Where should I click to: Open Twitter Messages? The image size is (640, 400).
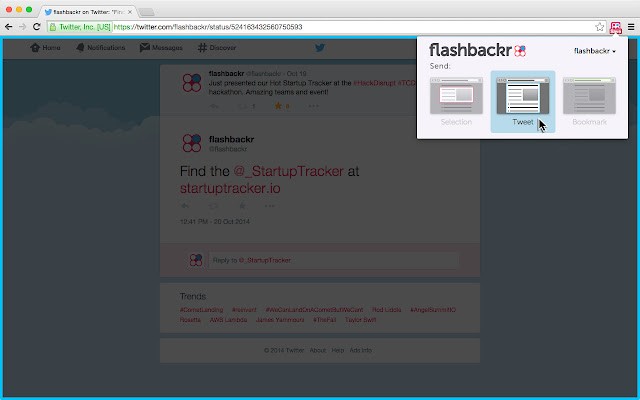[x=161, y=48]
